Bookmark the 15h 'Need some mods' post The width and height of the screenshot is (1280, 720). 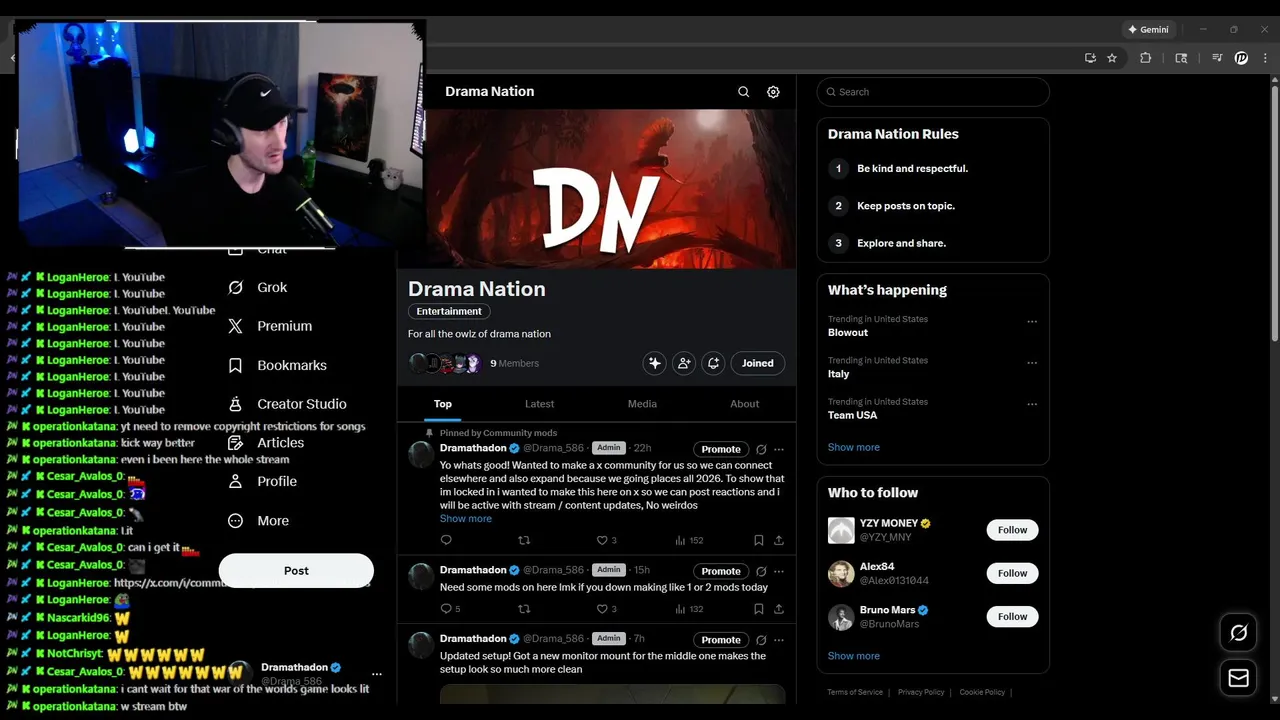pyautogui.click(x=758, y=608)
